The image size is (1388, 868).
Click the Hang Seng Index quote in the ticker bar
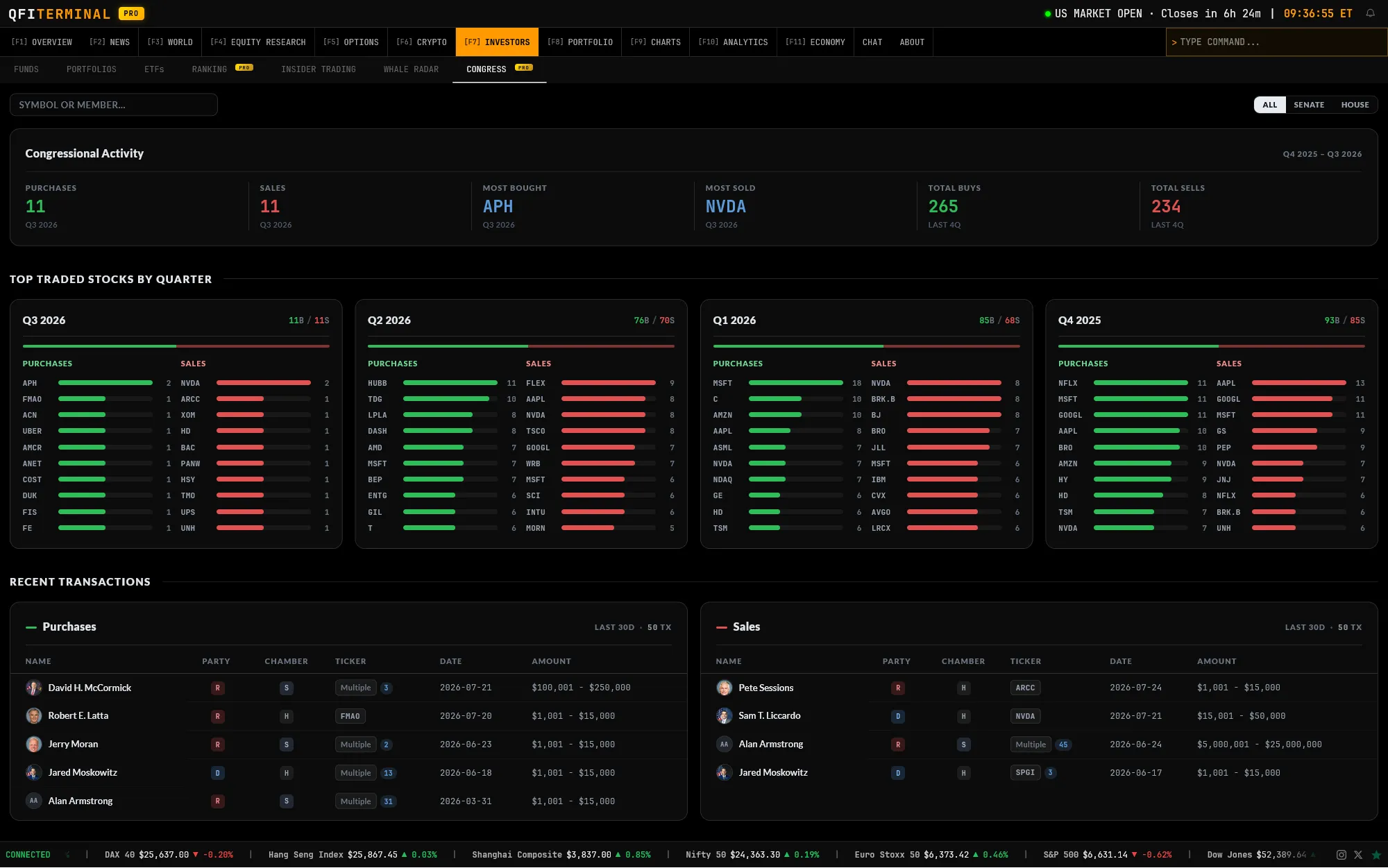[x=353, y=855]
